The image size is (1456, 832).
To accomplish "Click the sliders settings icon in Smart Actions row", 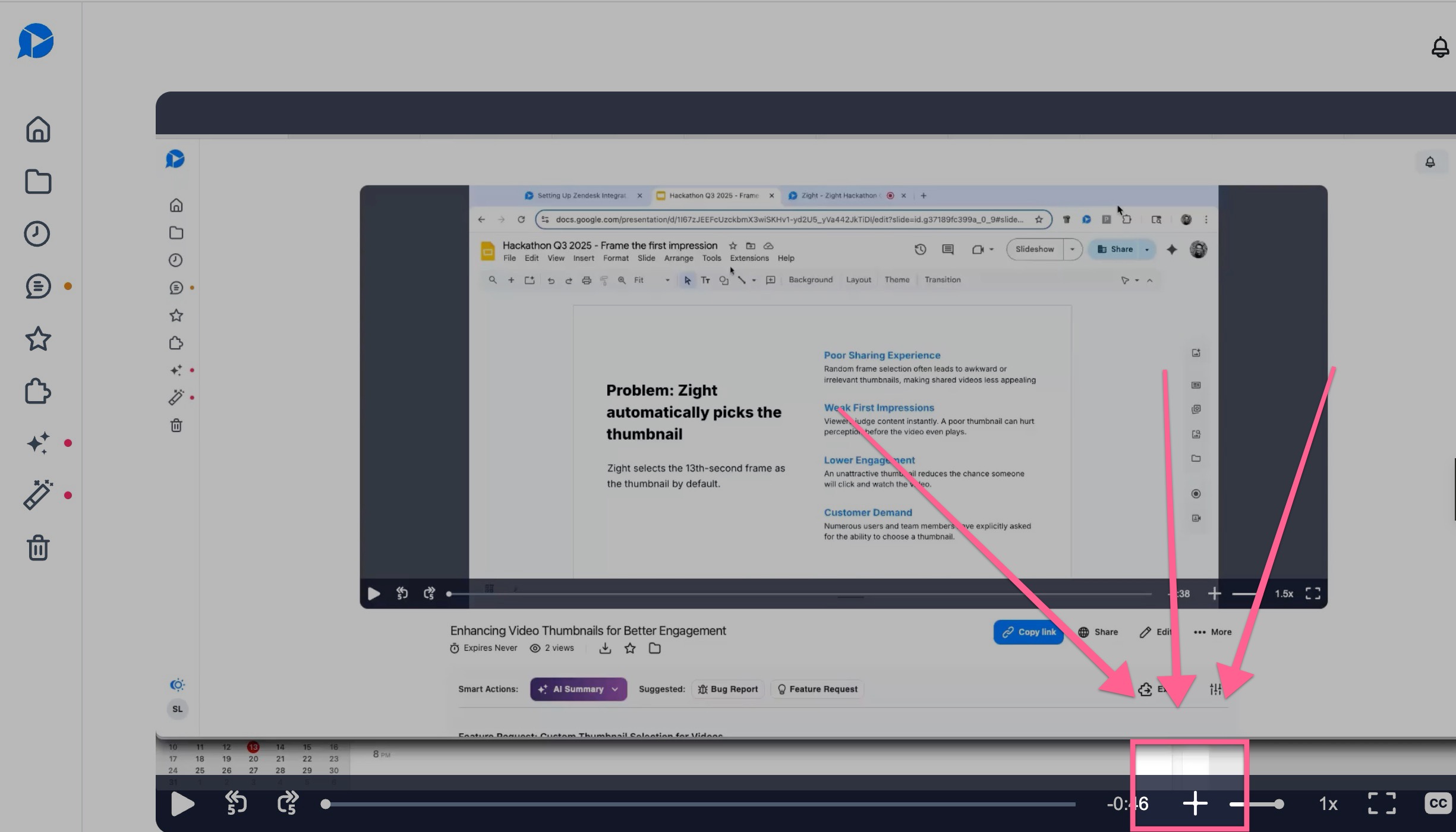I will tap(1216, 689).
